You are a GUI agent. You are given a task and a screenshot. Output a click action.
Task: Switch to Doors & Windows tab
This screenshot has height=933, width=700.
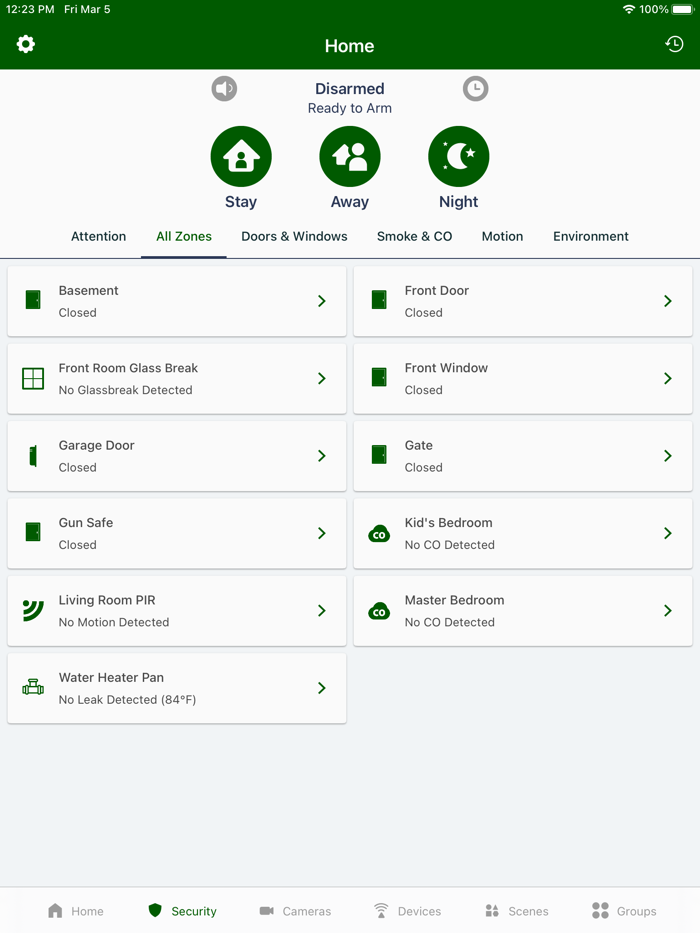click(294, 236)
